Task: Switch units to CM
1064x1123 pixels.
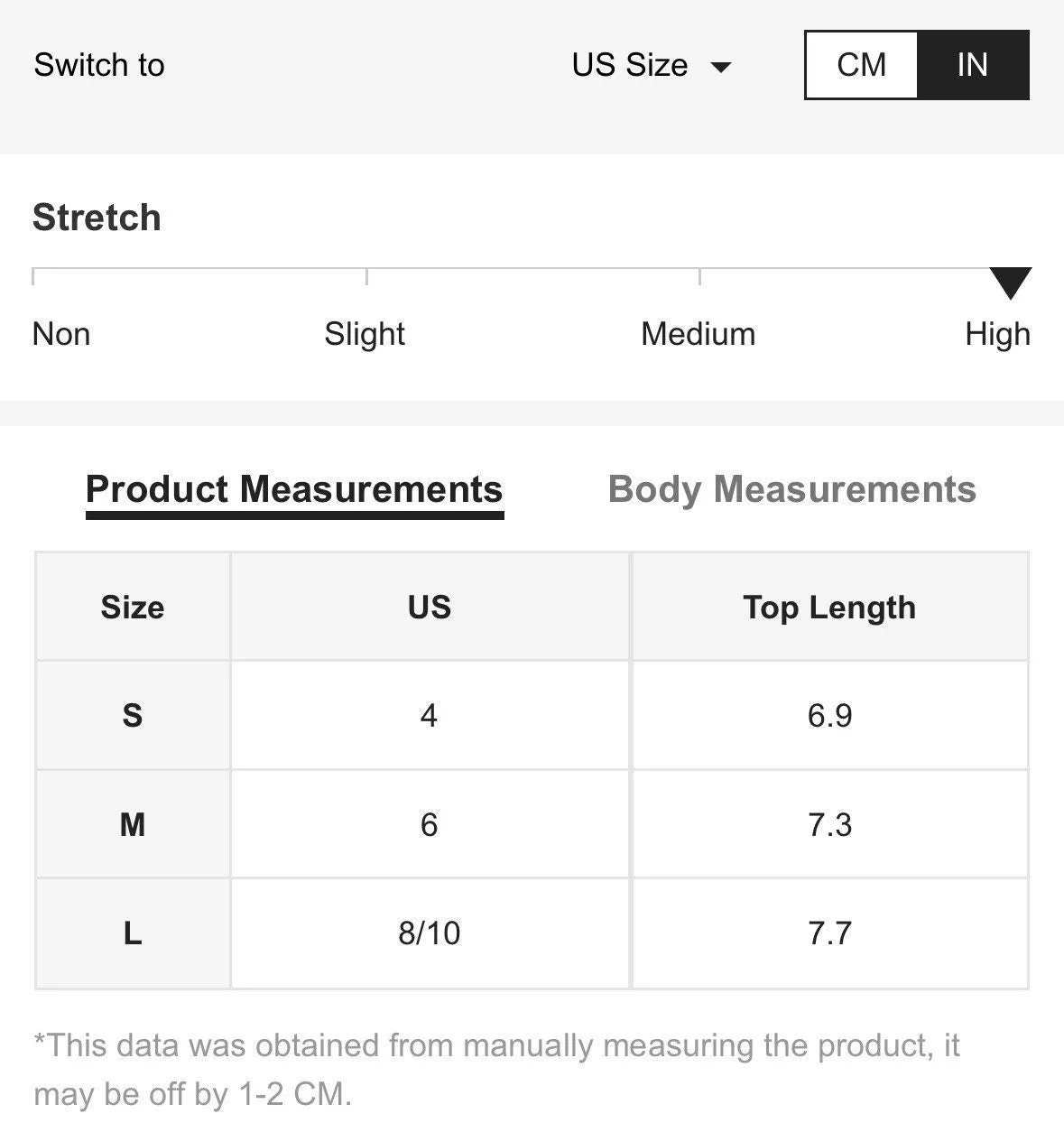Action: click(861, 65)
